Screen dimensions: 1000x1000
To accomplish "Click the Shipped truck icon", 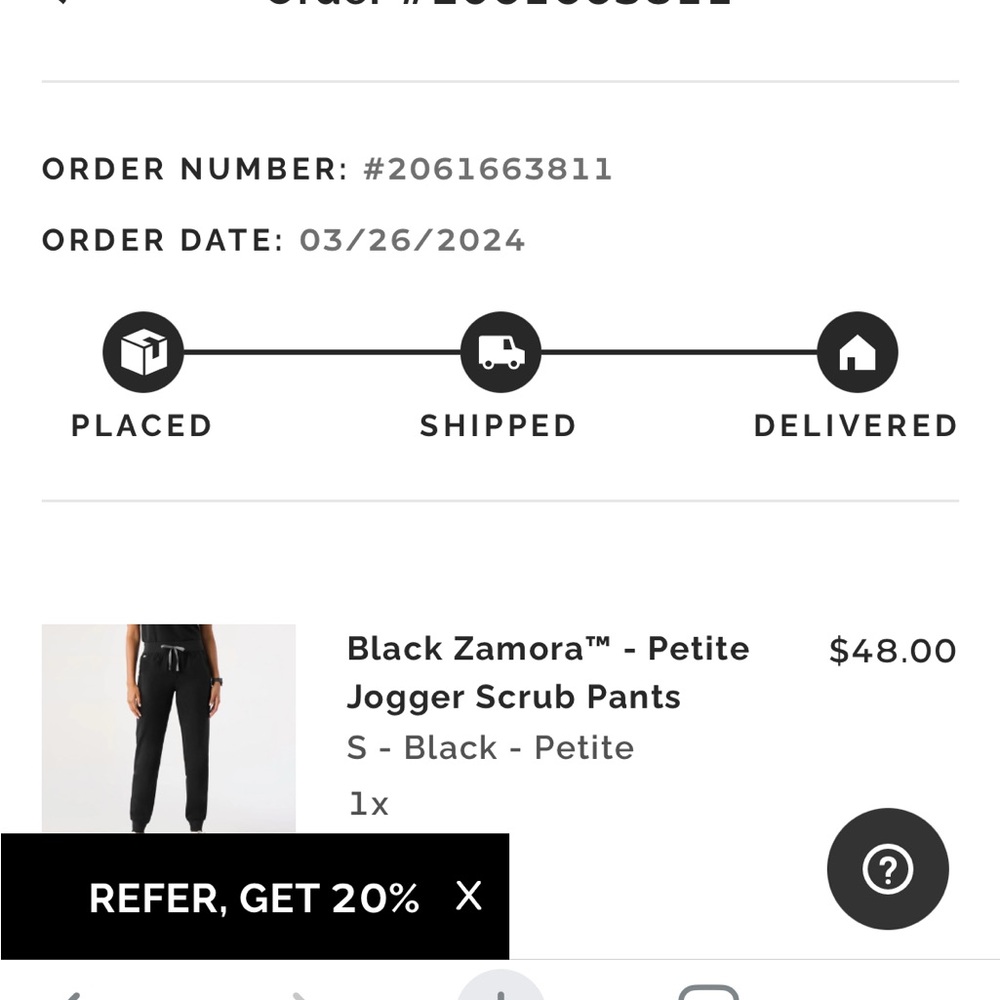I will coord(500,351).
